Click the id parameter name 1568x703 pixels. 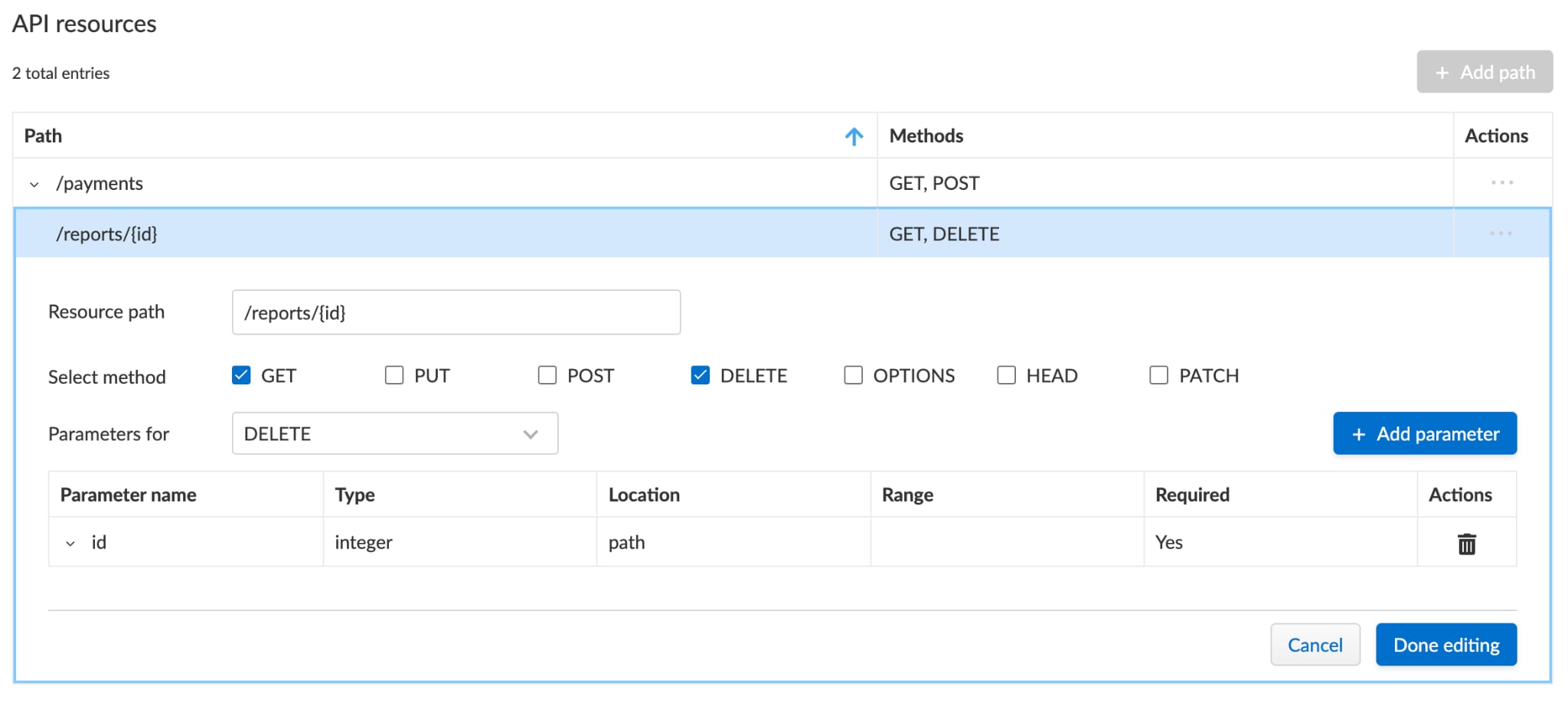(x=99, y=542)
